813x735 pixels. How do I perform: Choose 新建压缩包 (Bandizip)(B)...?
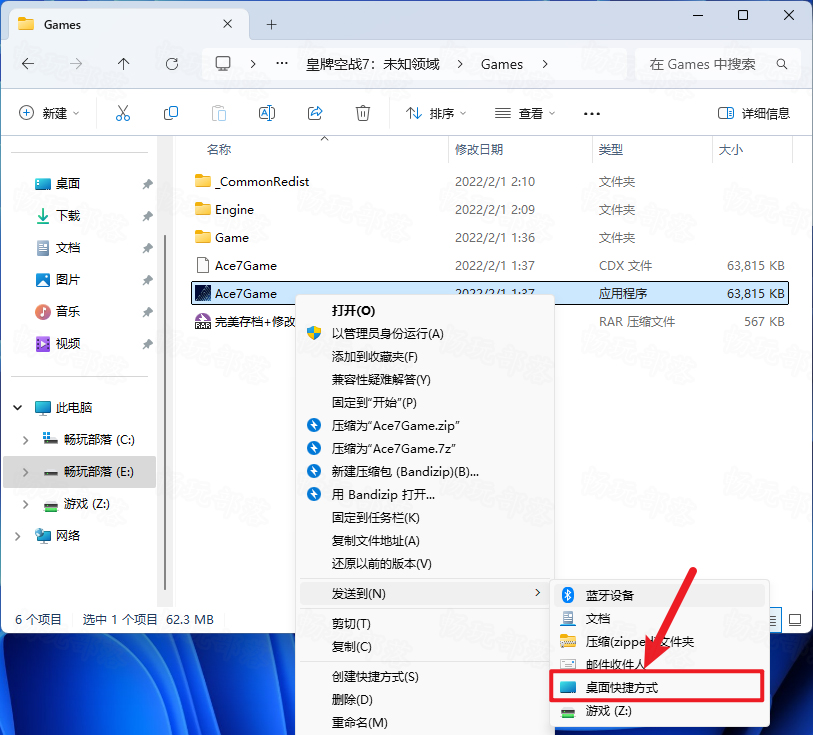point(425,472)
